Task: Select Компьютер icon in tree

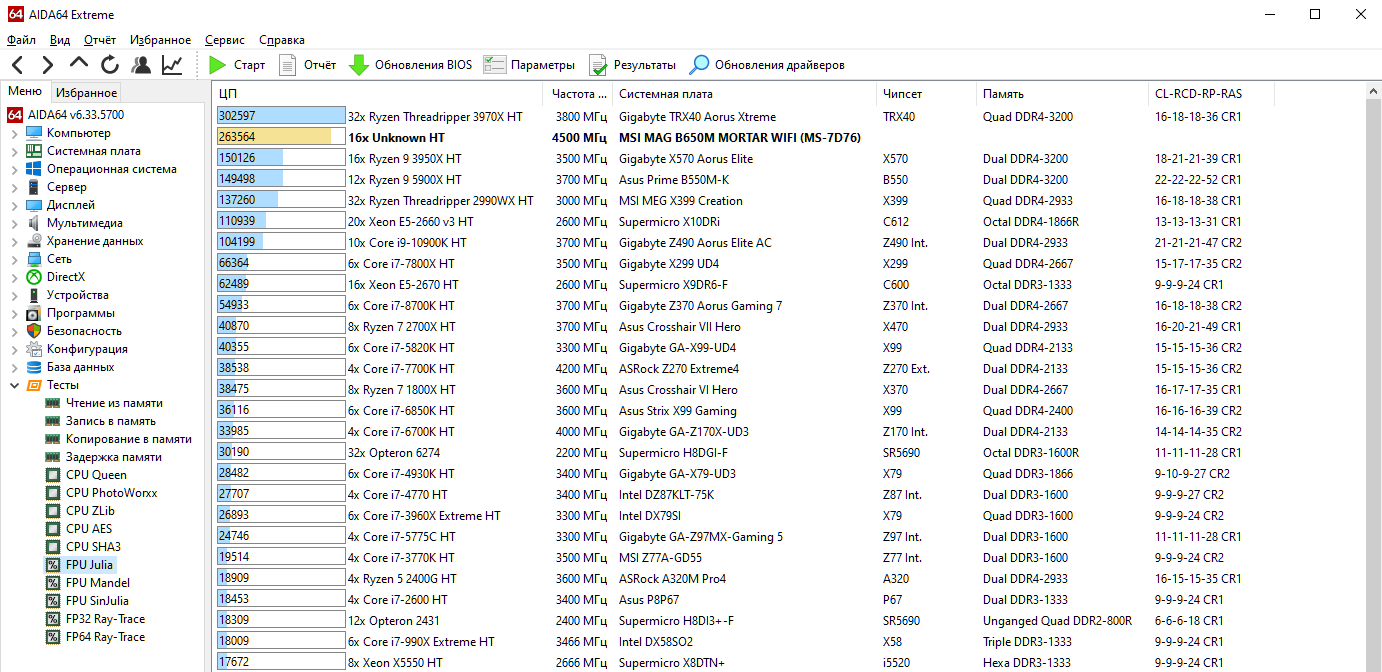Action: click(x=34, y=133)
